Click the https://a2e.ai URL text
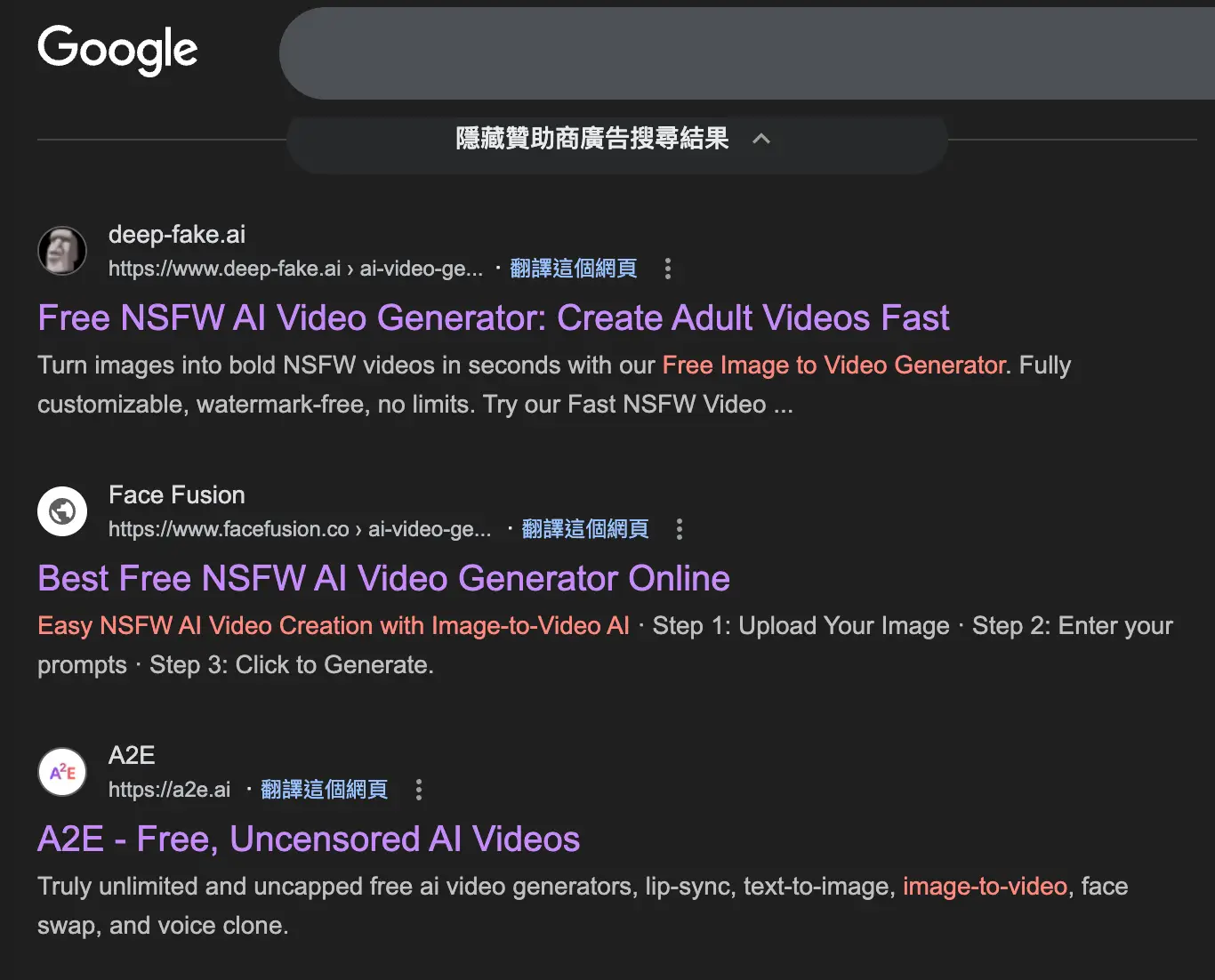This screenshot has height=980, width=1215. tap(169, 790)
